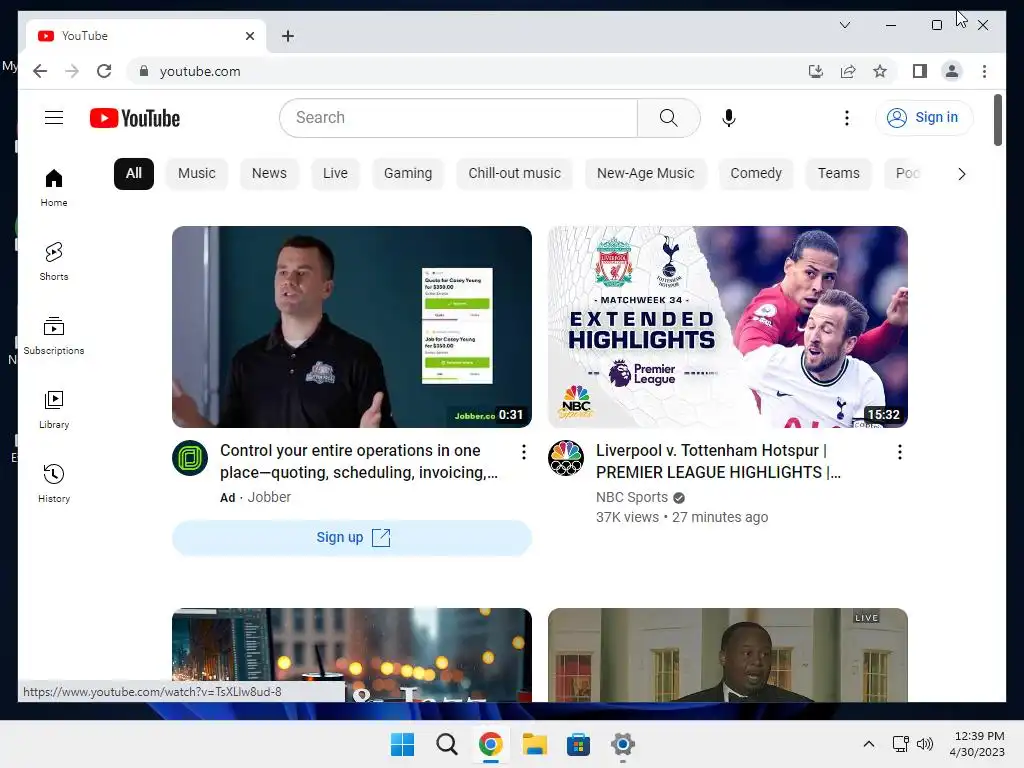This screenshot has width=1024, height=768.
Task: Open the rainy city lights thumbnail
Action: (x=352, y=655)
